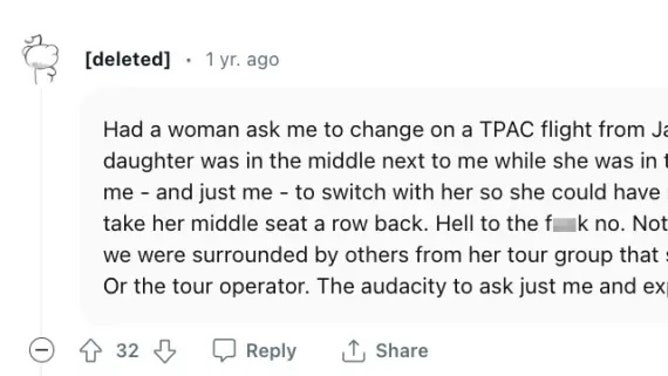Click the Reply text label
668x376 pixels.
271,351
